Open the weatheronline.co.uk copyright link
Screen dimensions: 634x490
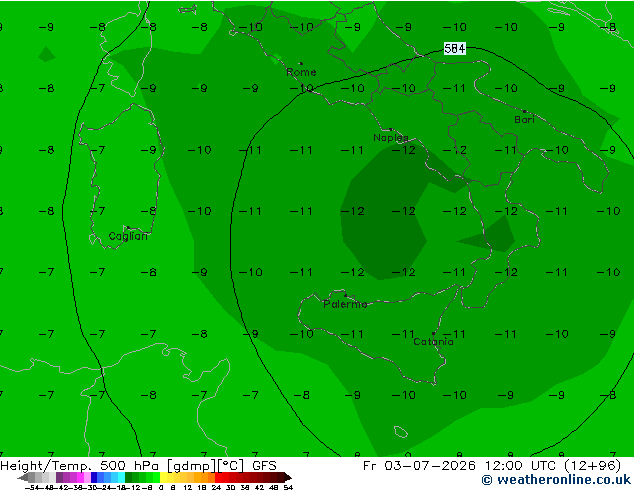click(x=556, y=480)
